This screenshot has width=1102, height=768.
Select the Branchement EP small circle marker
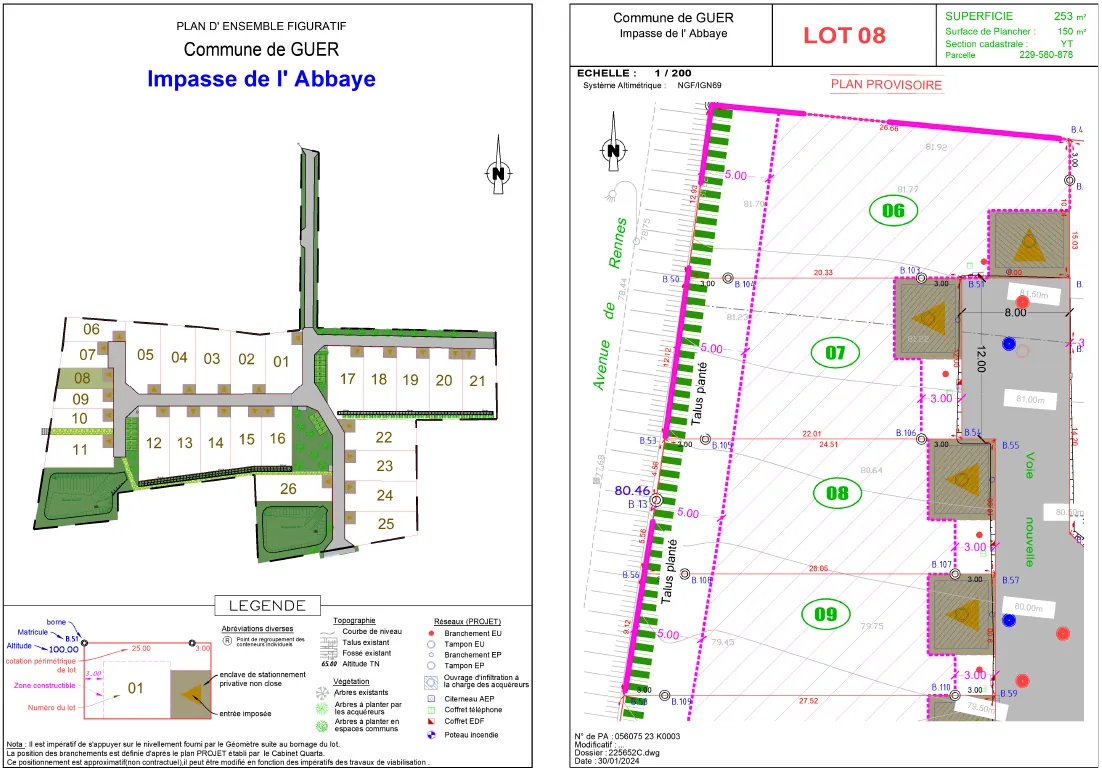(430, 655)
